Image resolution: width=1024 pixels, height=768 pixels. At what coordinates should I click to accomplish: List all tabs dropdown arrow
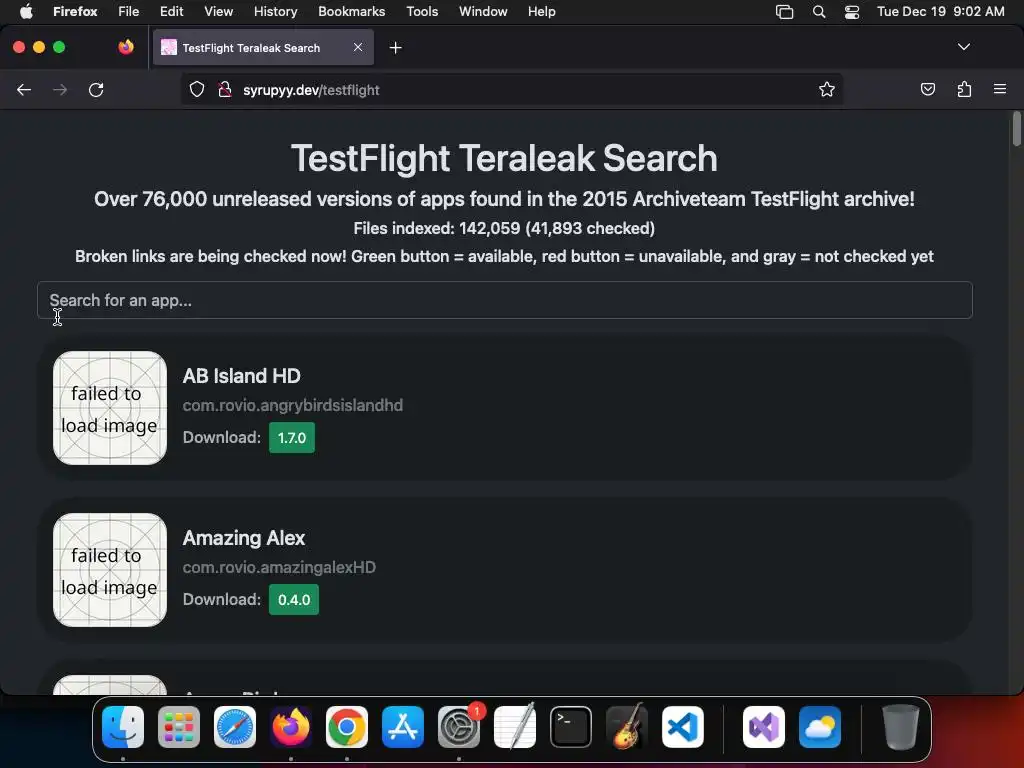(964, 47)
